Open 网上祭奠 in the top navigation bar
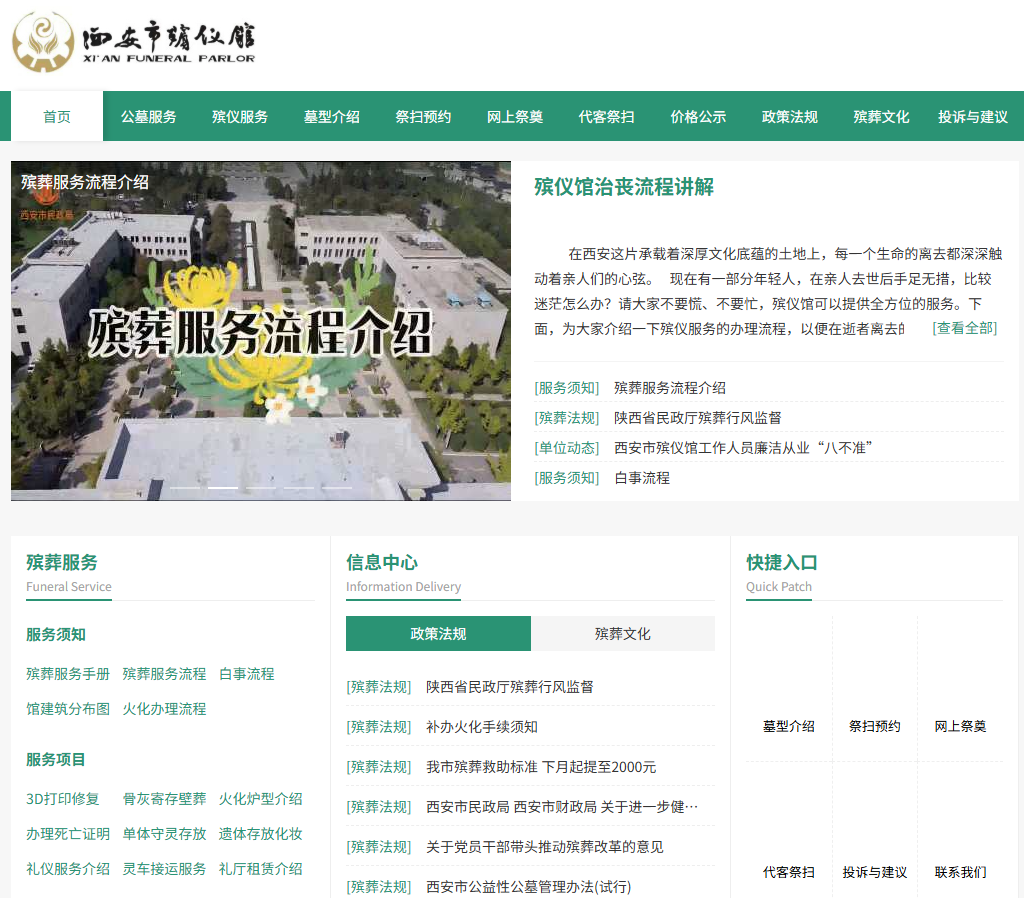 515,116
